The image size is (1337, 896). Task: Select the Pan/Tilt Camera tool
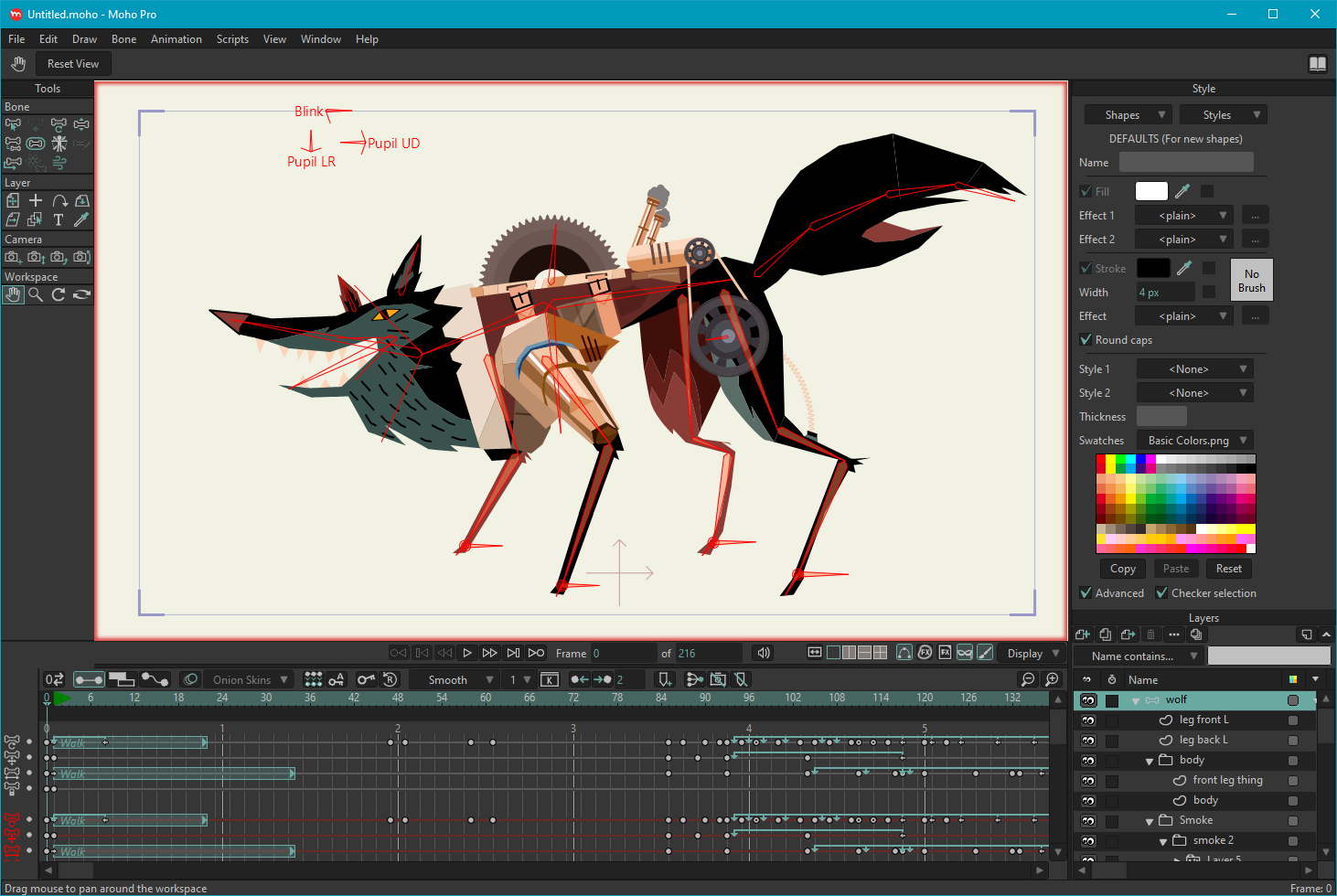pyautogui.click(x=81, y=257)
